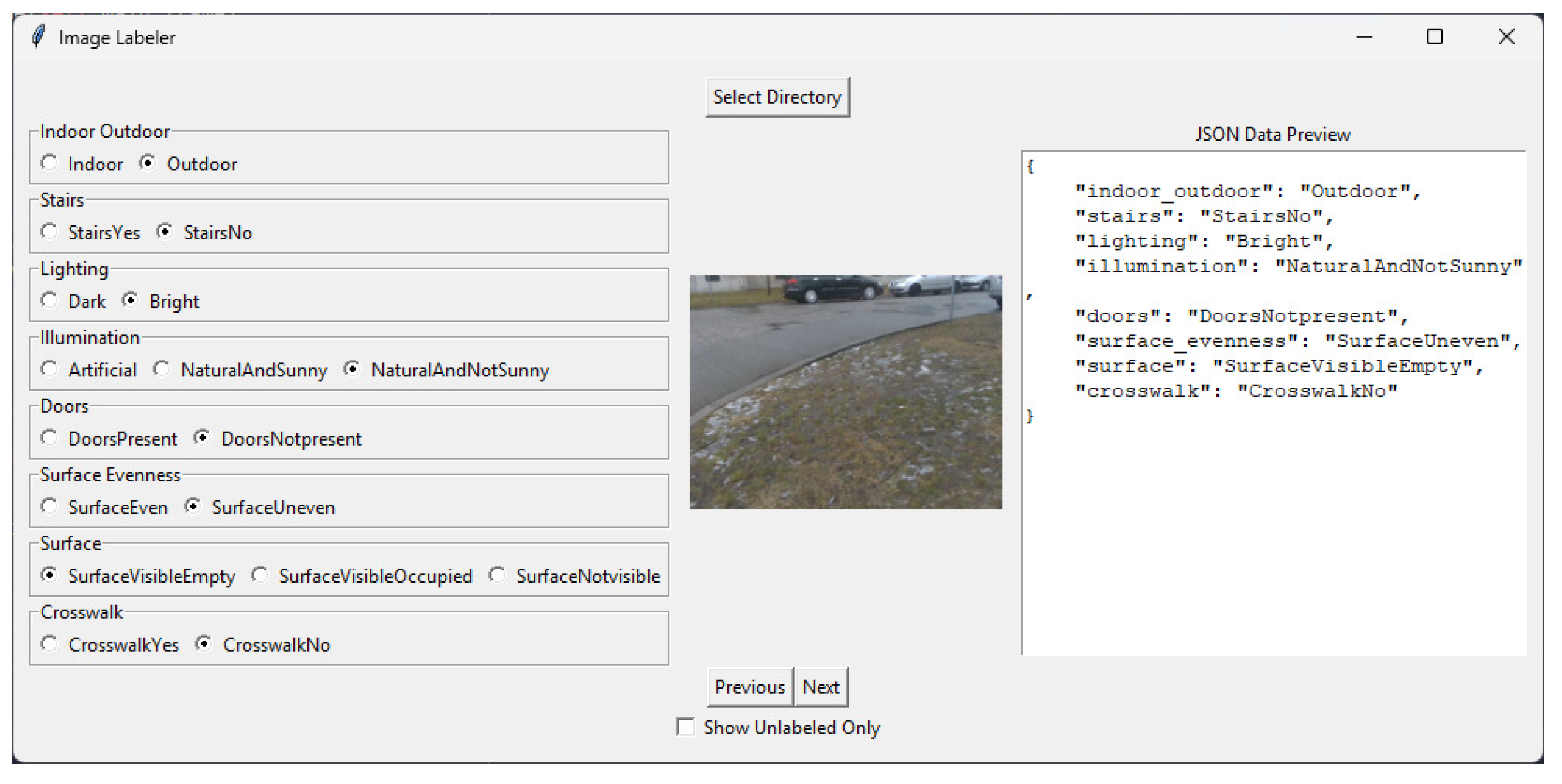Pick the NaturalAndSunny radio button
The height and width of the screenshot is (784, 1562).
161,369
